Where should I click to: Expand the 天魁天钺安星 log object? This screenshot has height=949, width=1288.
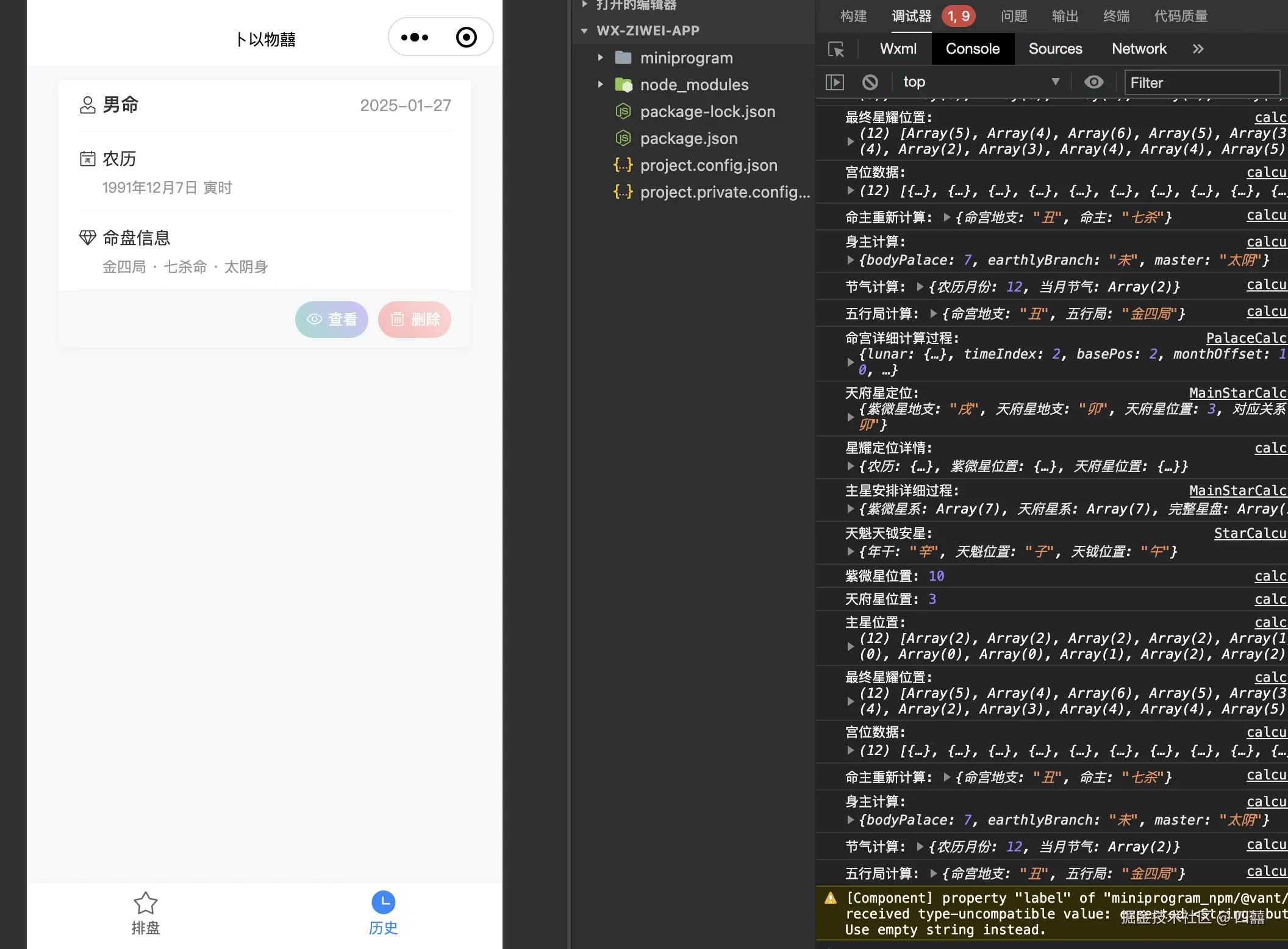tap(851, 551)
